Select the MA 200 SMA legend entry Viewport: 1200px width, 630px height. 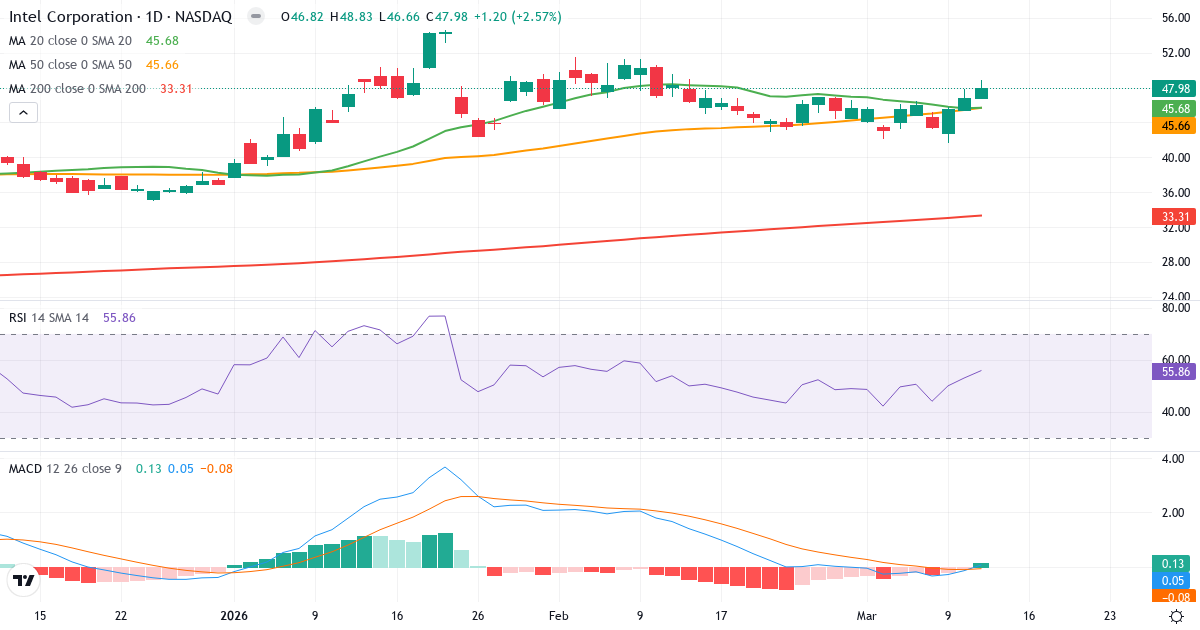(x=80, y=88)
